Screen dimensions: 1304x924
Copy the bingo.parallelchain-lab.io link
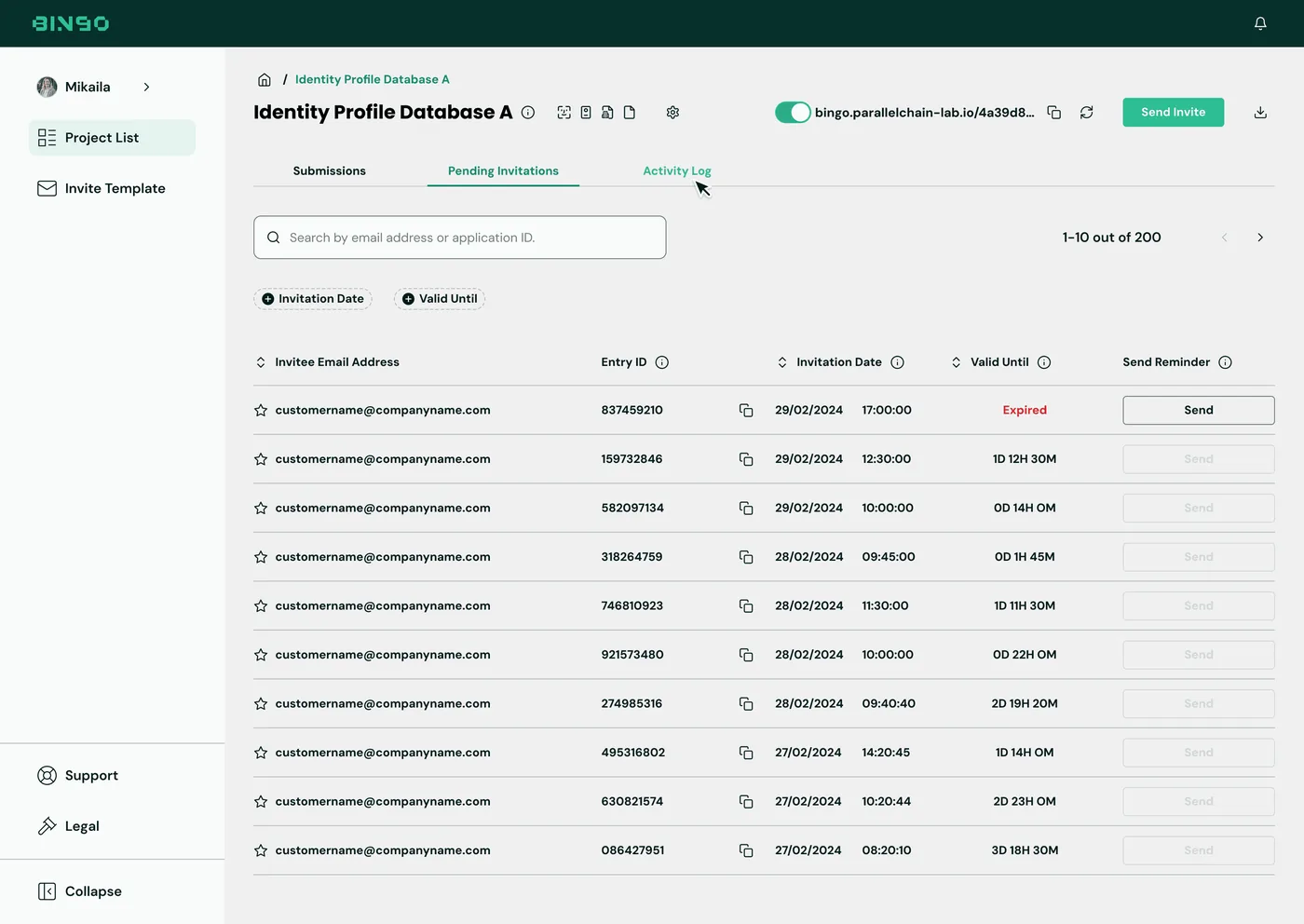1054,113
